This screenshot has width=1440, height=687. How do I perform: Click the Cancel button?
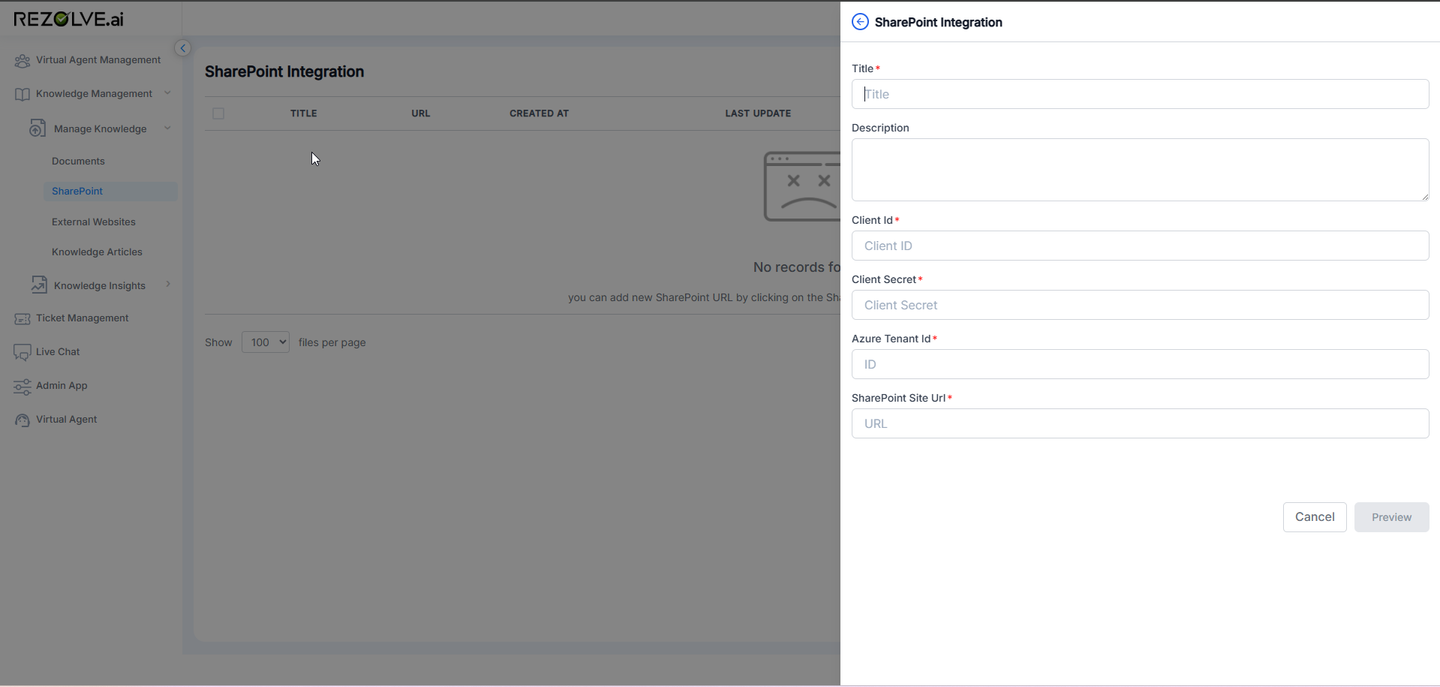pos(1314,517)
